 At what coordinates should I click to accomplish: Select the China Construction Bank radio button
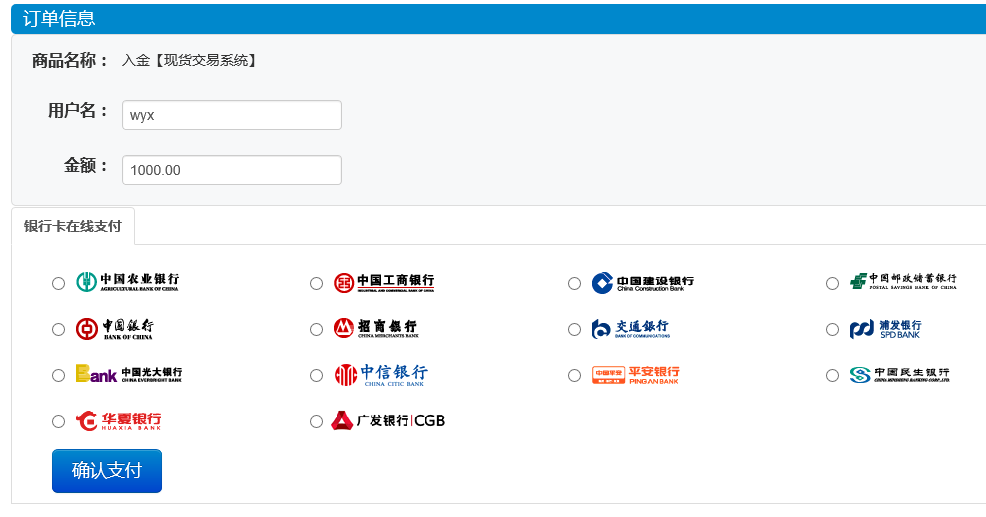[574, 284]
